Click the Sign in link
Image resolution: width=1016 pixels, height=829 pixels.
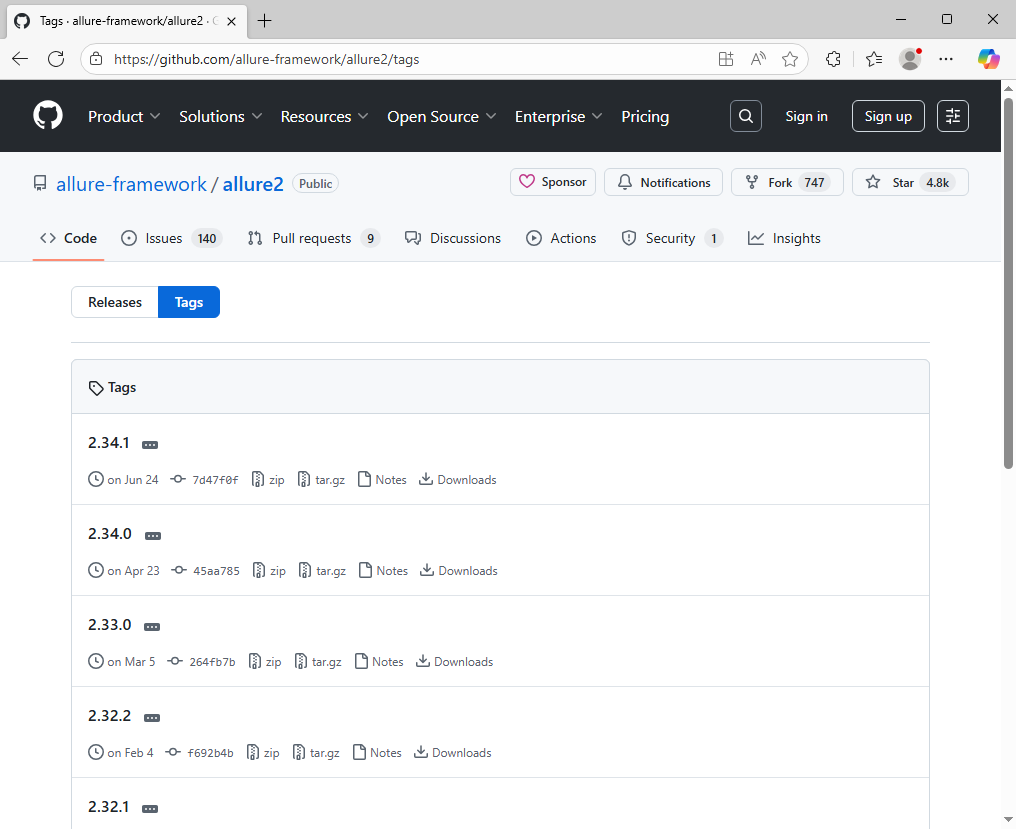(x=806, y=116)
